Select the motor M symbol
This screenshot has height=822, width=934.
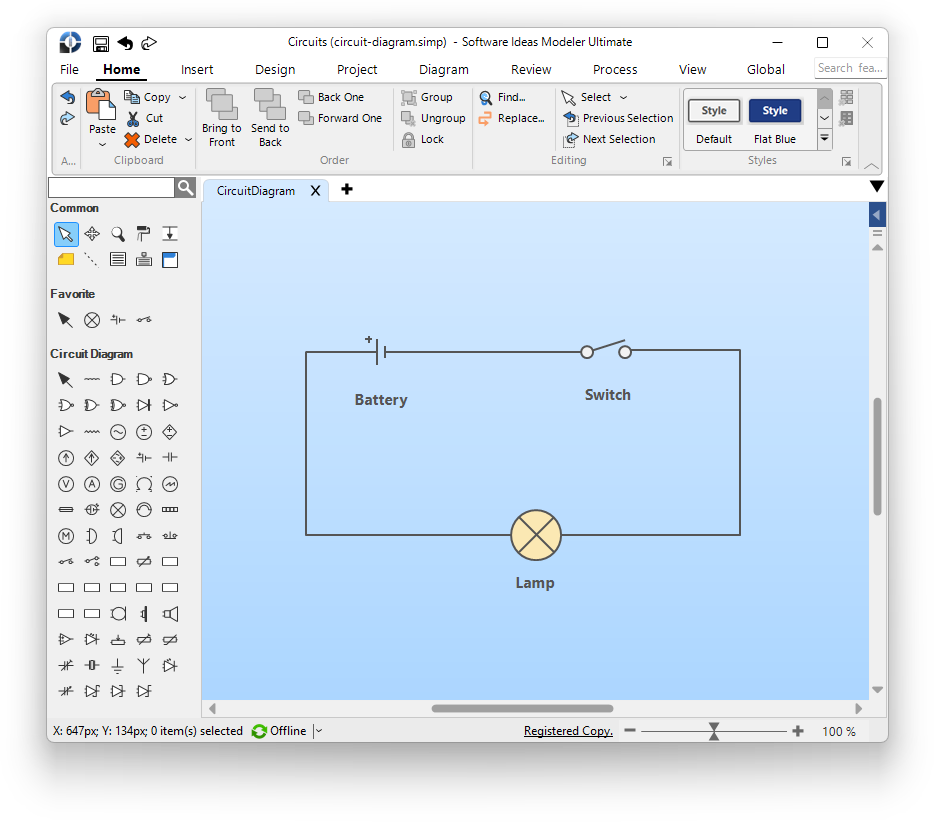click(x=66, y=536)
